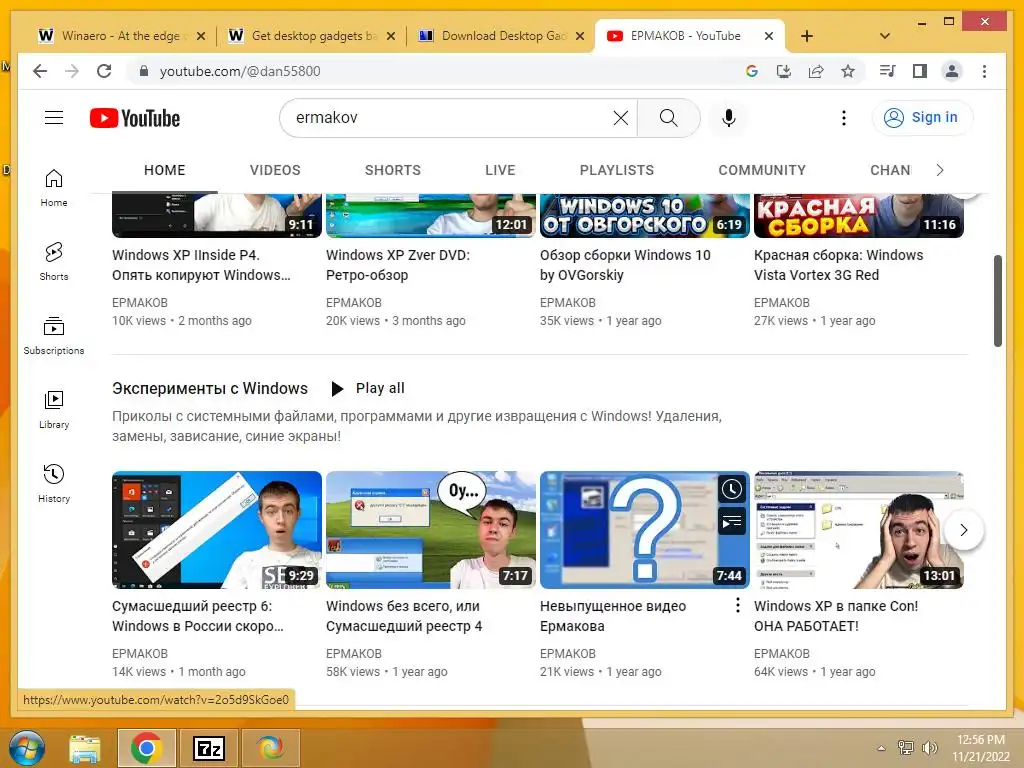Open History in sidebar
The image size is (1024, 768).
point(54,483)
